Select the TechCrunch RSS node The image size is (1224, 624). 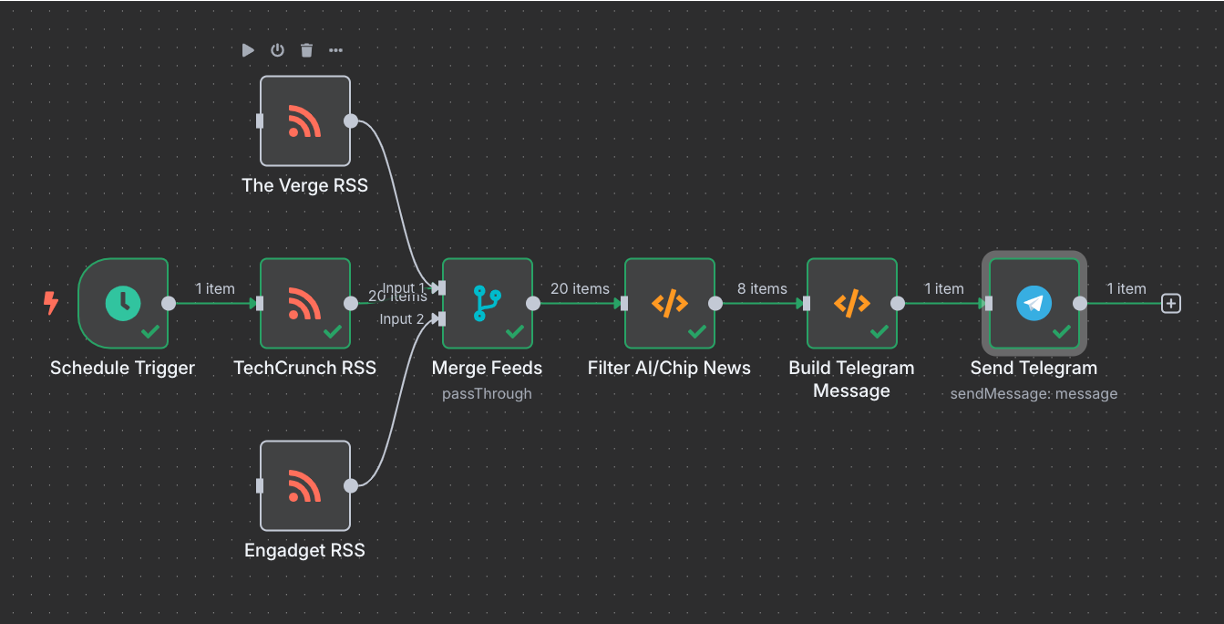click(x=305, y=303)
